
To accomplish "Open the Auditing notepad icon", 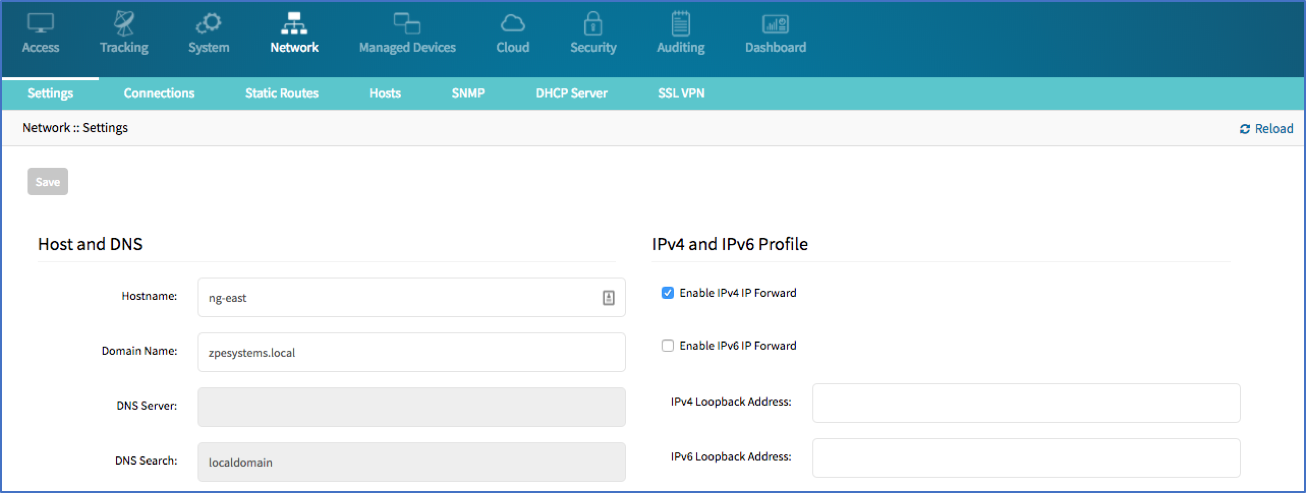I will click(x=680, y=23).
